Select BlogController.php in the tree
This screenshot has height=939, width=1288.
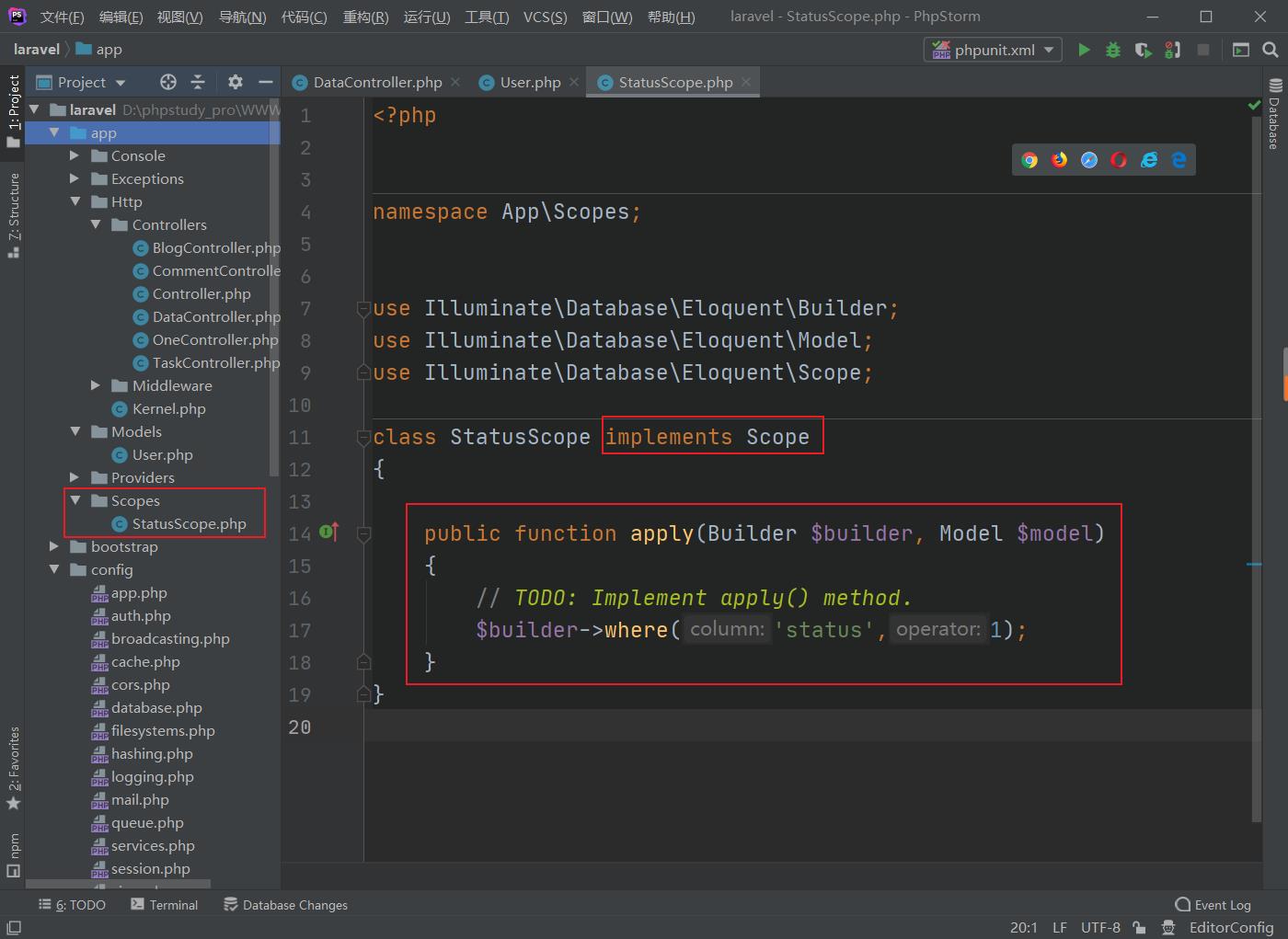216,247
